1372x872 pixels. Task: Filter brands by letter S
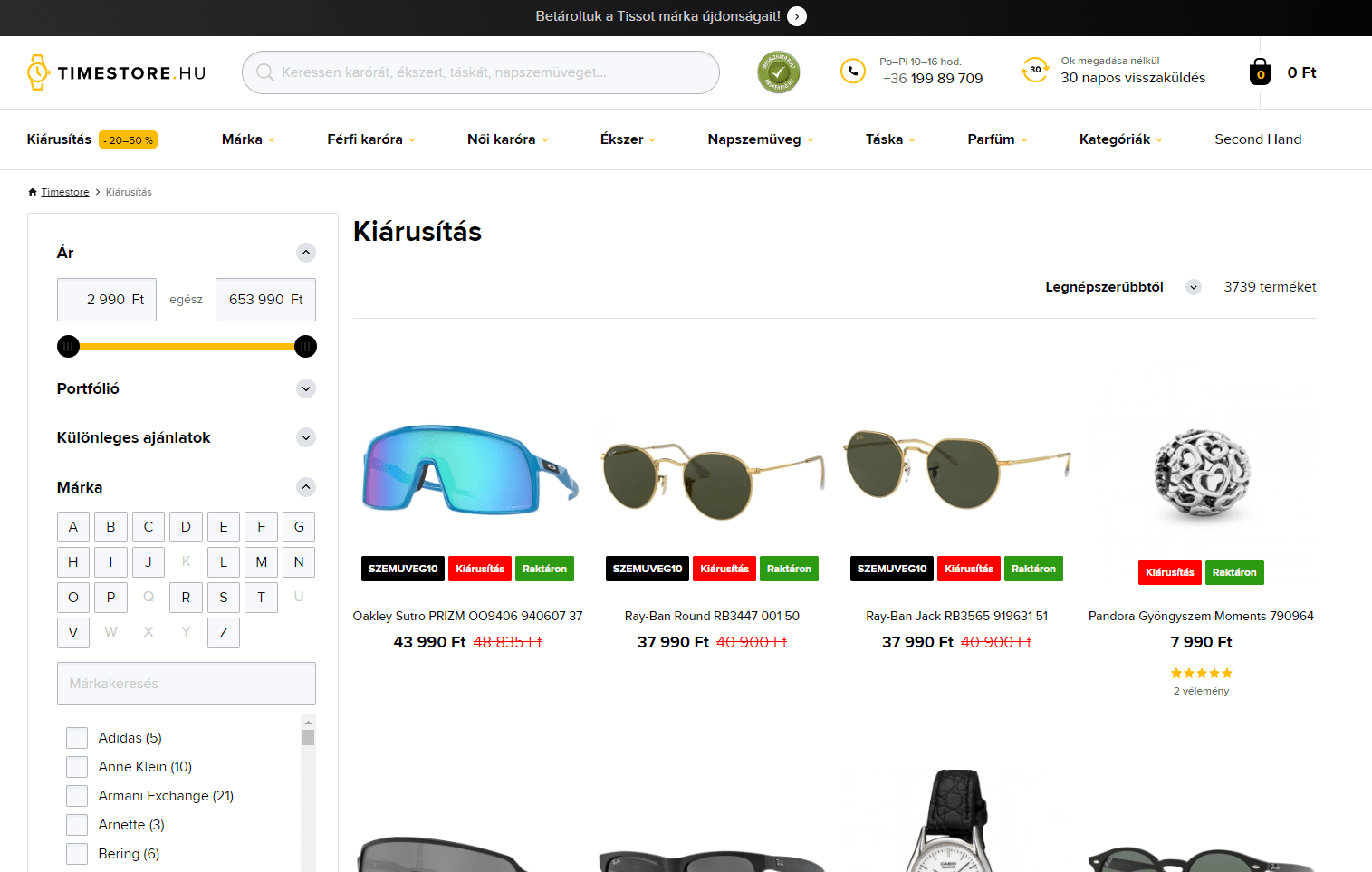click(224, 598)
